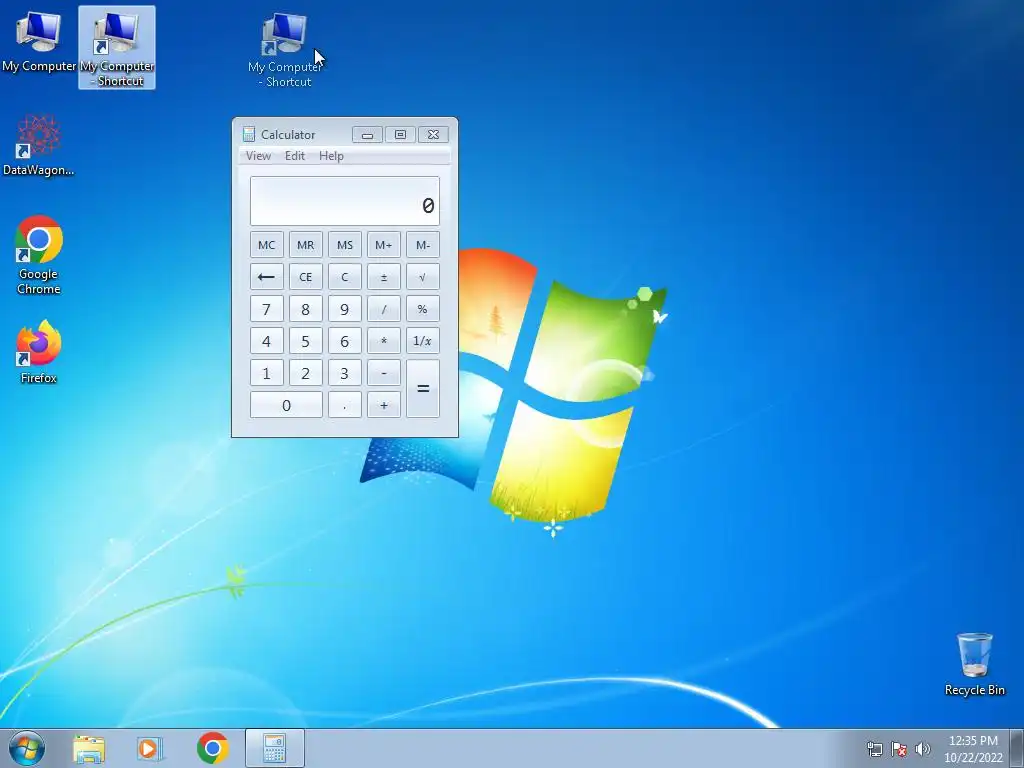Minimize the Calculator window

[x=367, y=135]
